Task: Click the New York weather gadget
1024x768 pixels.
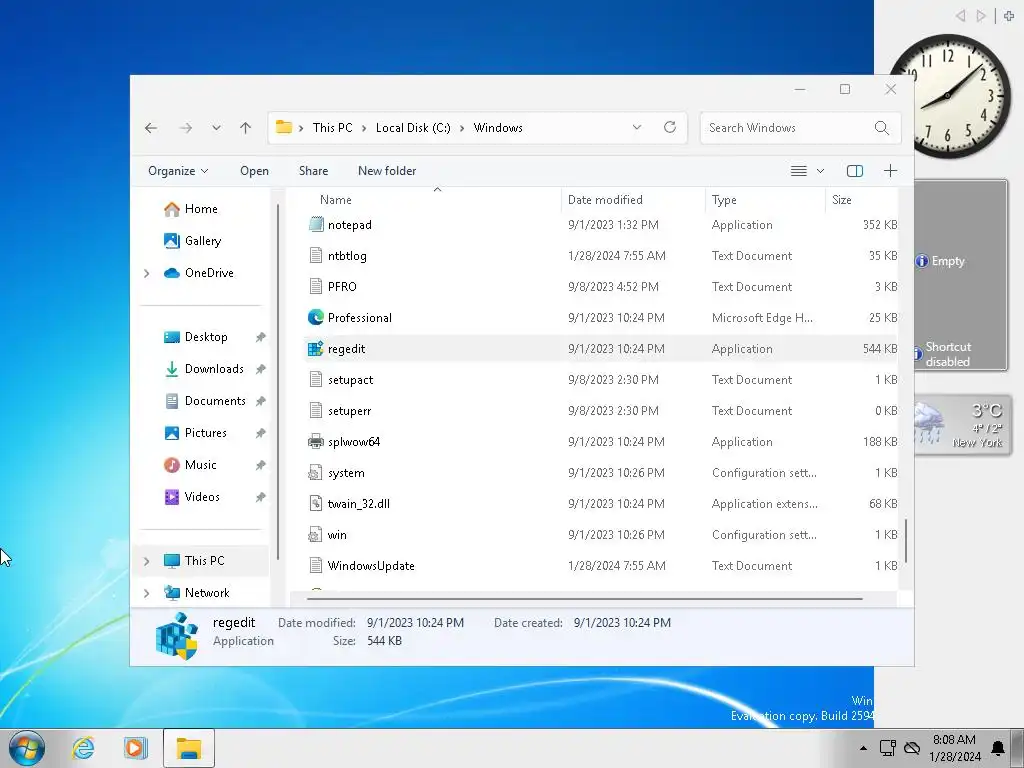Action: [961, 425]
